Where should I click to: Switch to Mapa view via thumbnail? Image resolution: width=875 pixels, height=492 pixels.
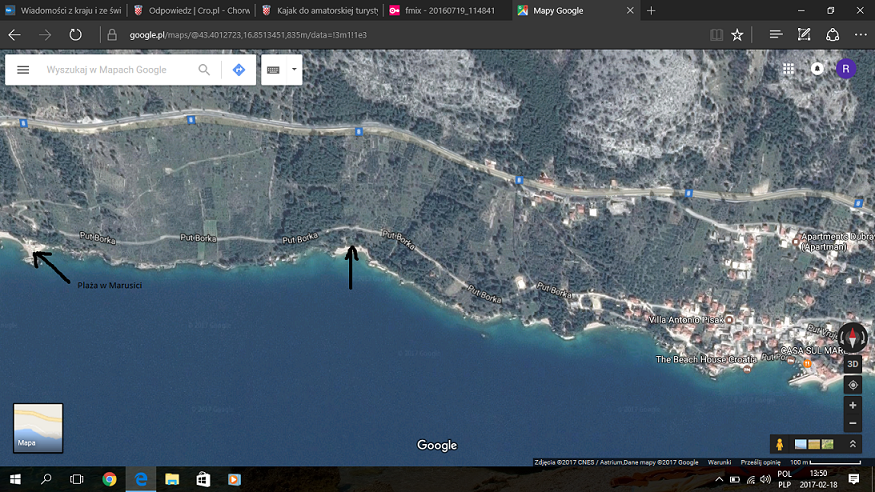[x=38, y=428]
